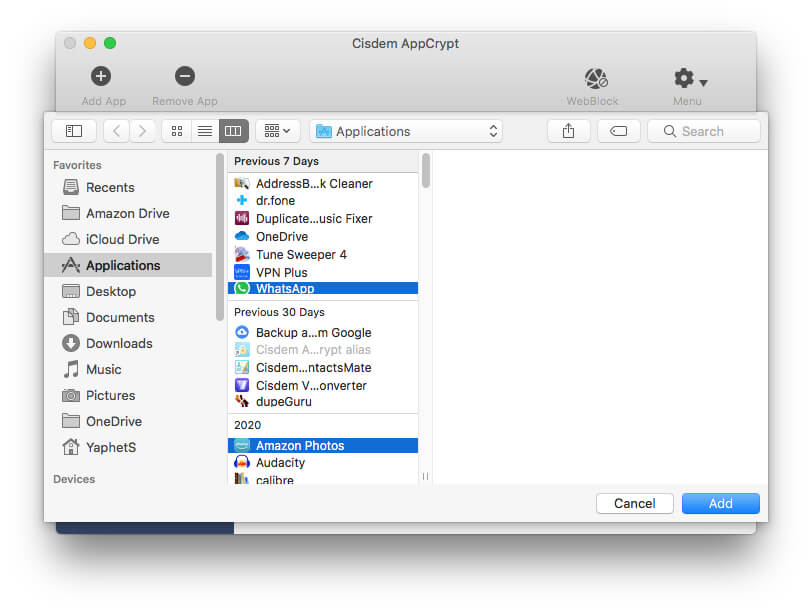Select Music in the sidebar

pyautogui.click(x=129, y=369)
